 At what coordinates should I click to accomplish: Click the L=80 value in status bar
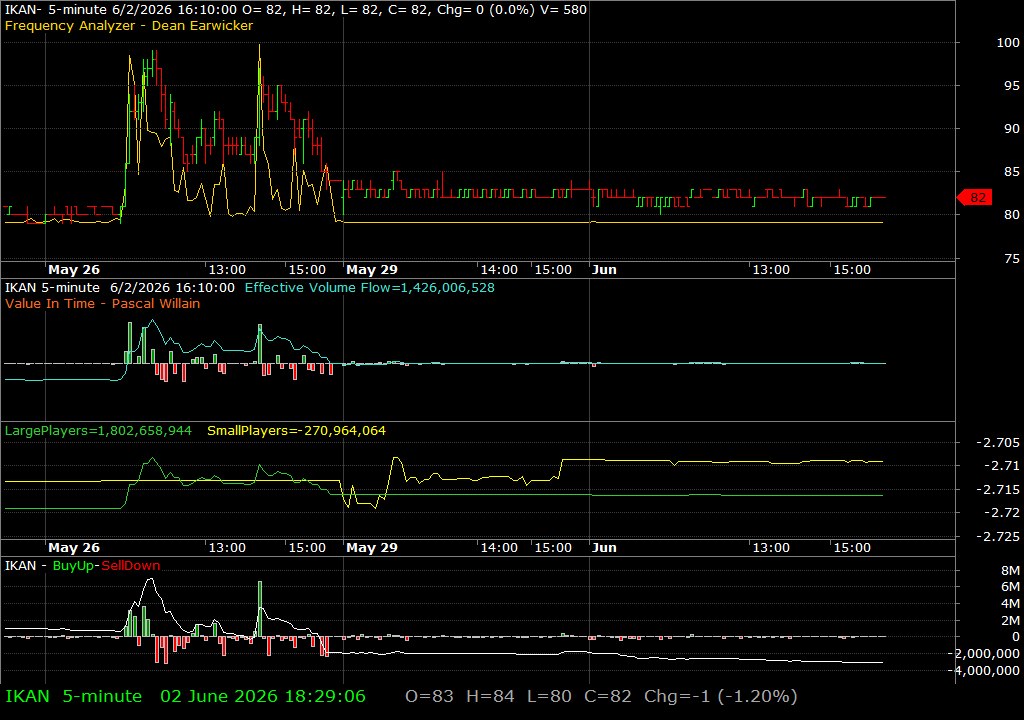pyautogui.click(x=549, y=696)
